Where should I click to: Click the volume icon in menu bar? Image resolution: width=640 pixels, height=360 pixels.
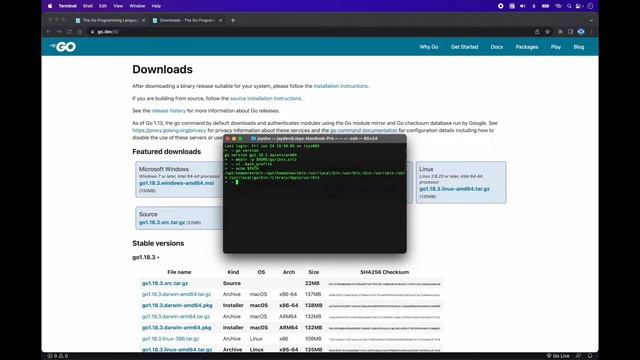tap(522, 6)
